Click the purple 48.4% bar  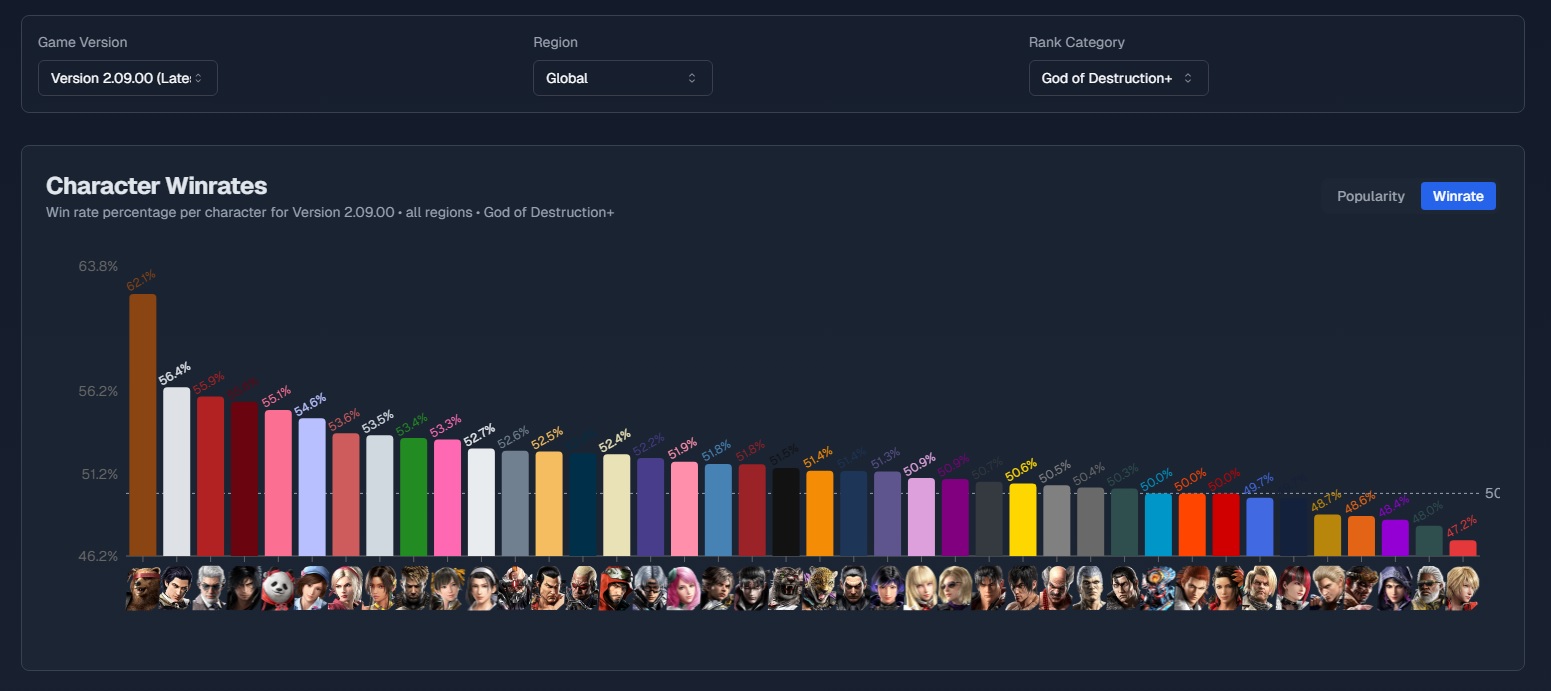[x=1395, y=538]
